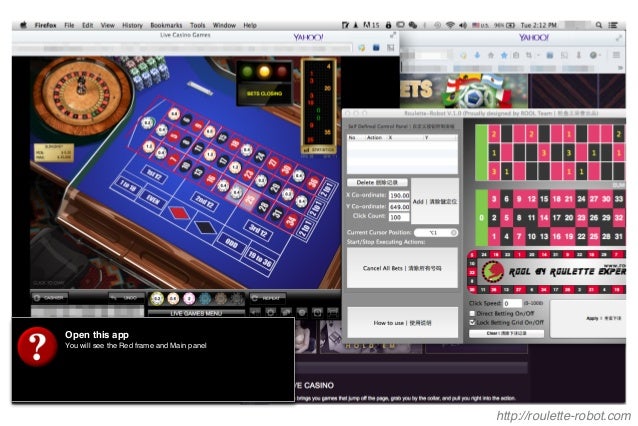
Task: Click the Home icon in right Firefox toolbar
Action: (491, 55)
